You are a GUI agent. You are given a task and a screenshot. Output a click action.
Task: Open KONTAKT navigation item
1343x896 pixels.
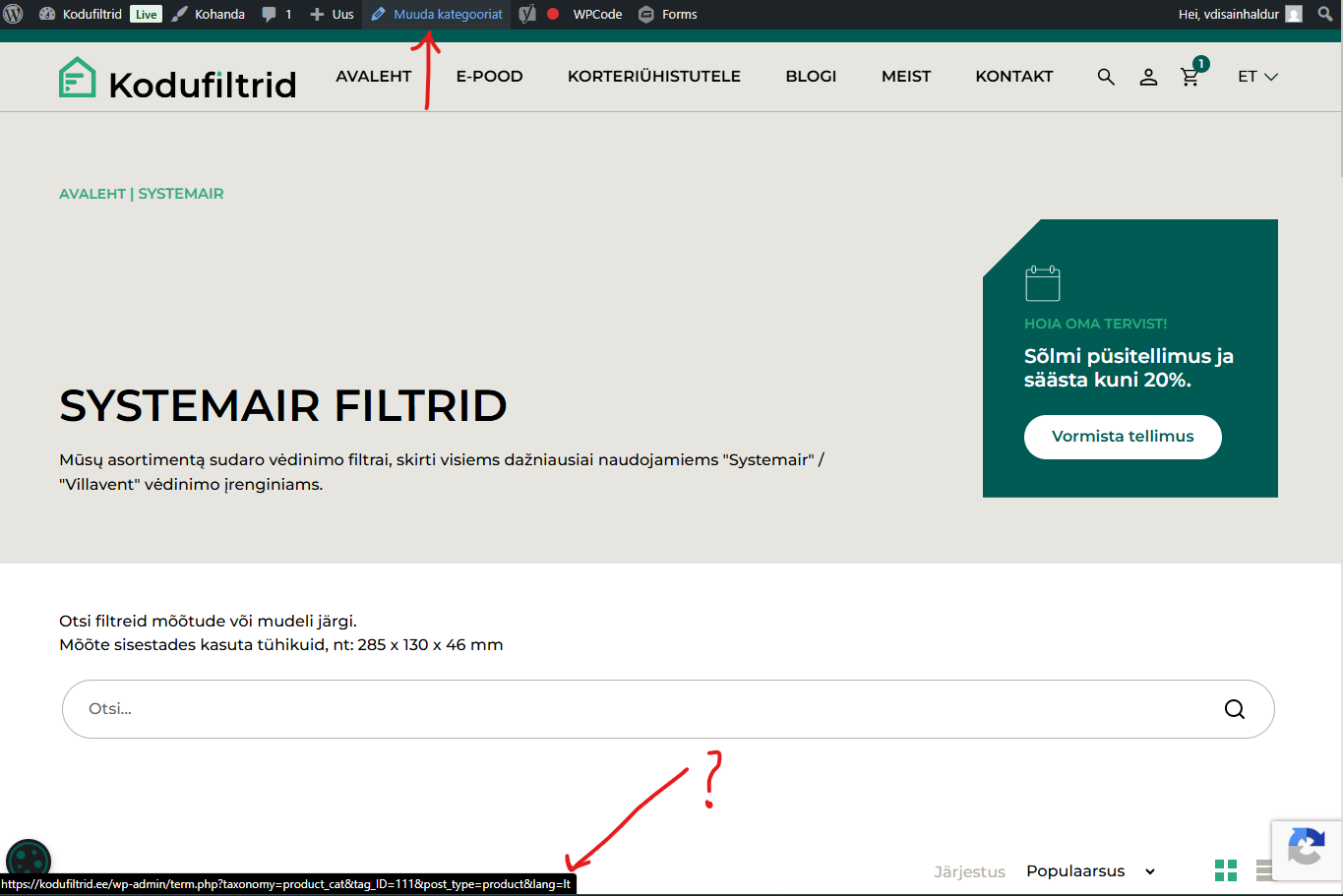(x=1014, y=77)
